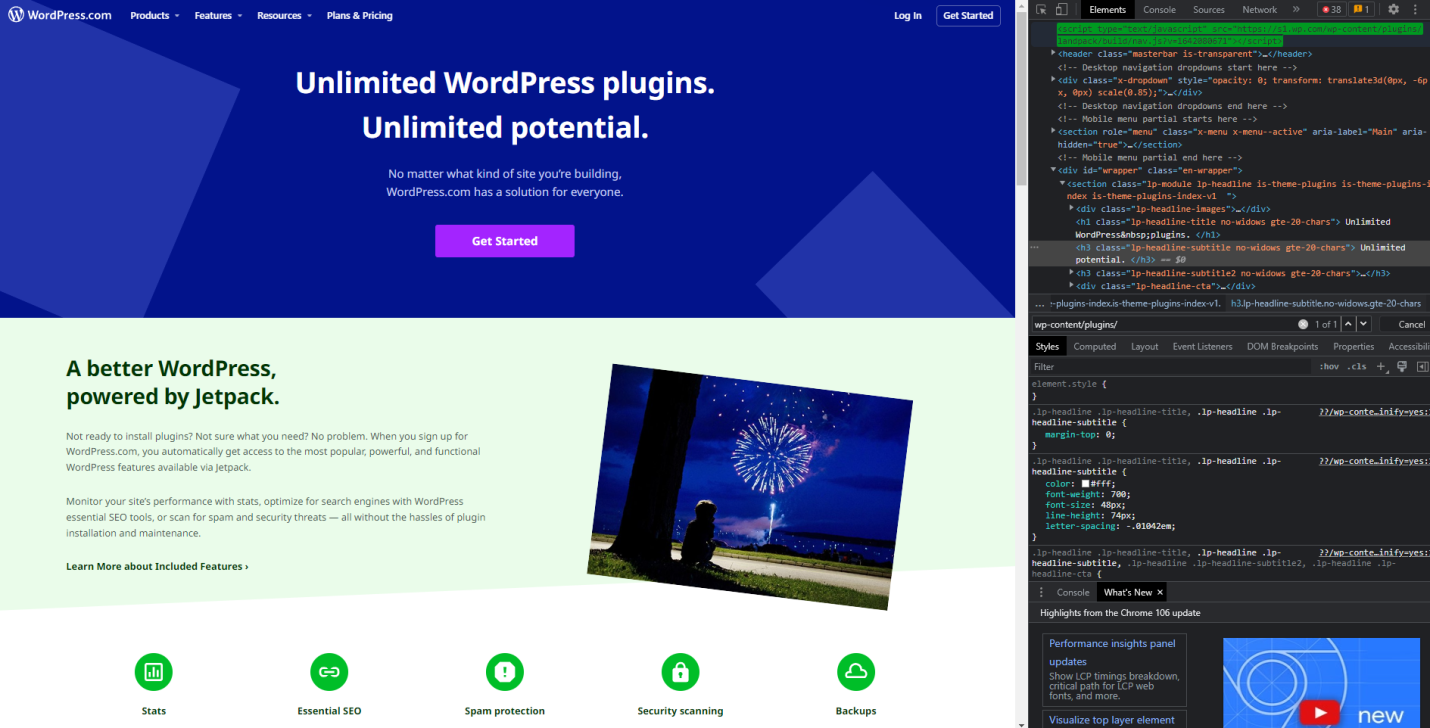This screenshot has width=1430, height=728.
Task: Toggle the computed styles sidebar icon
Action: tap(1422, 367)
